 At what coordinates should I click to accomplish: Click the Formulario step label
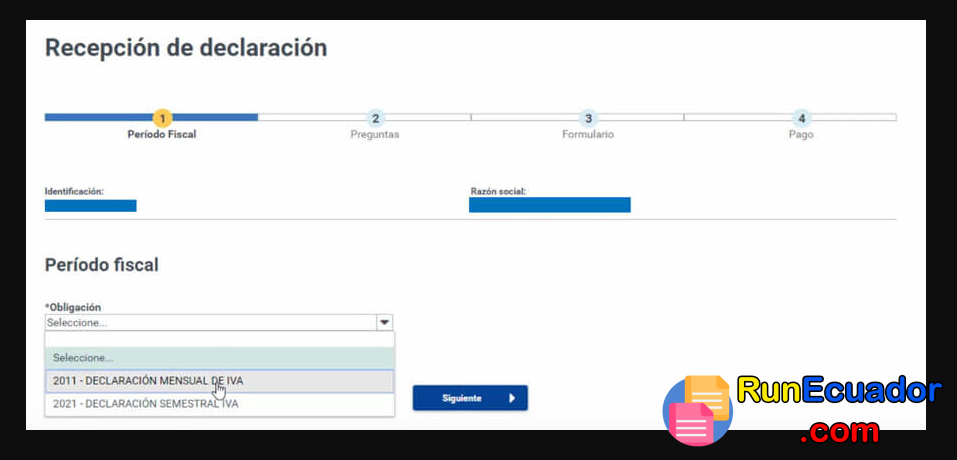click(x=588, y=134)
